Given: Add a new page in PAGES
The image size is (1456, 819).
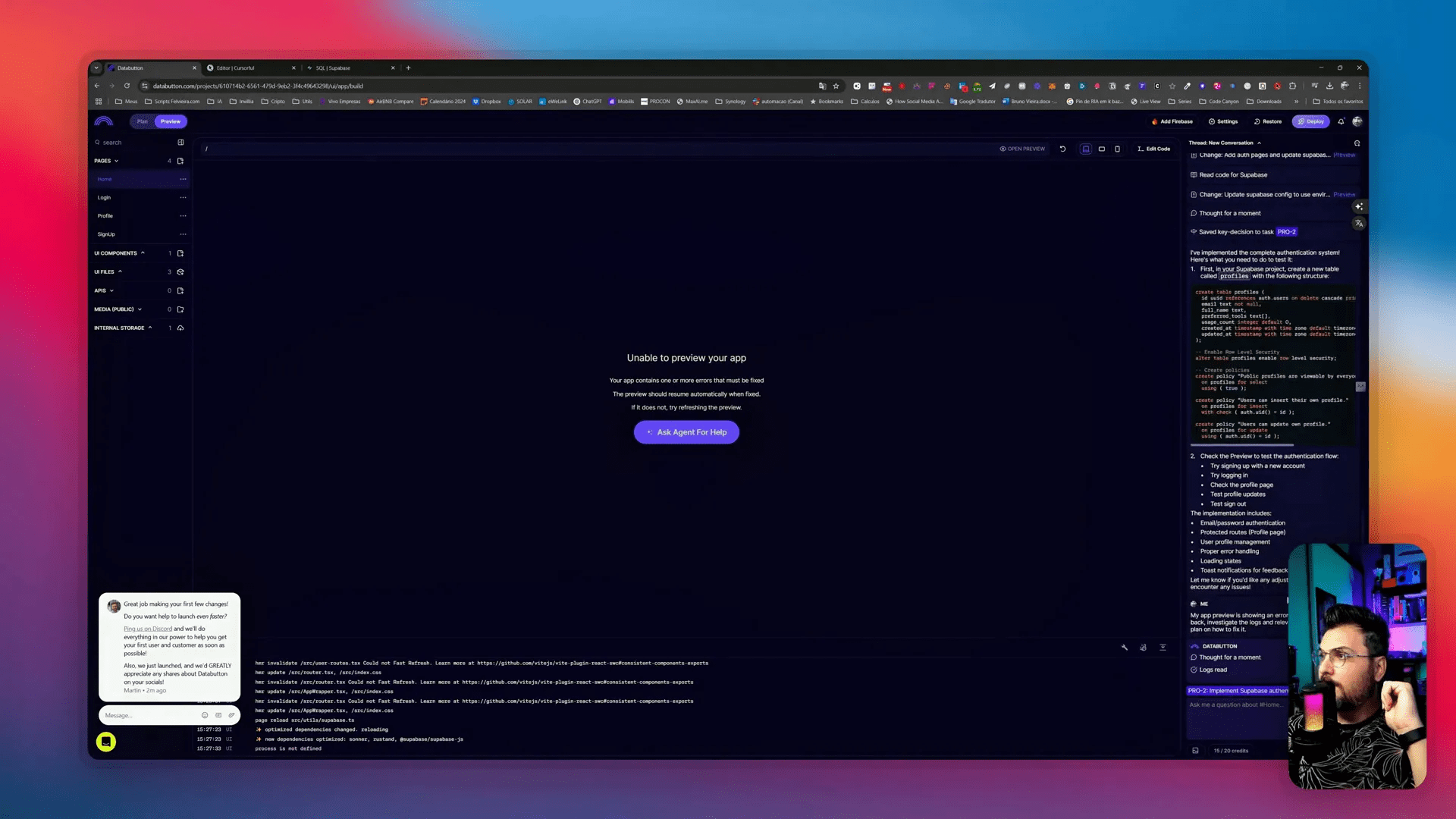Looking at the screenshot, I should 180,161.
